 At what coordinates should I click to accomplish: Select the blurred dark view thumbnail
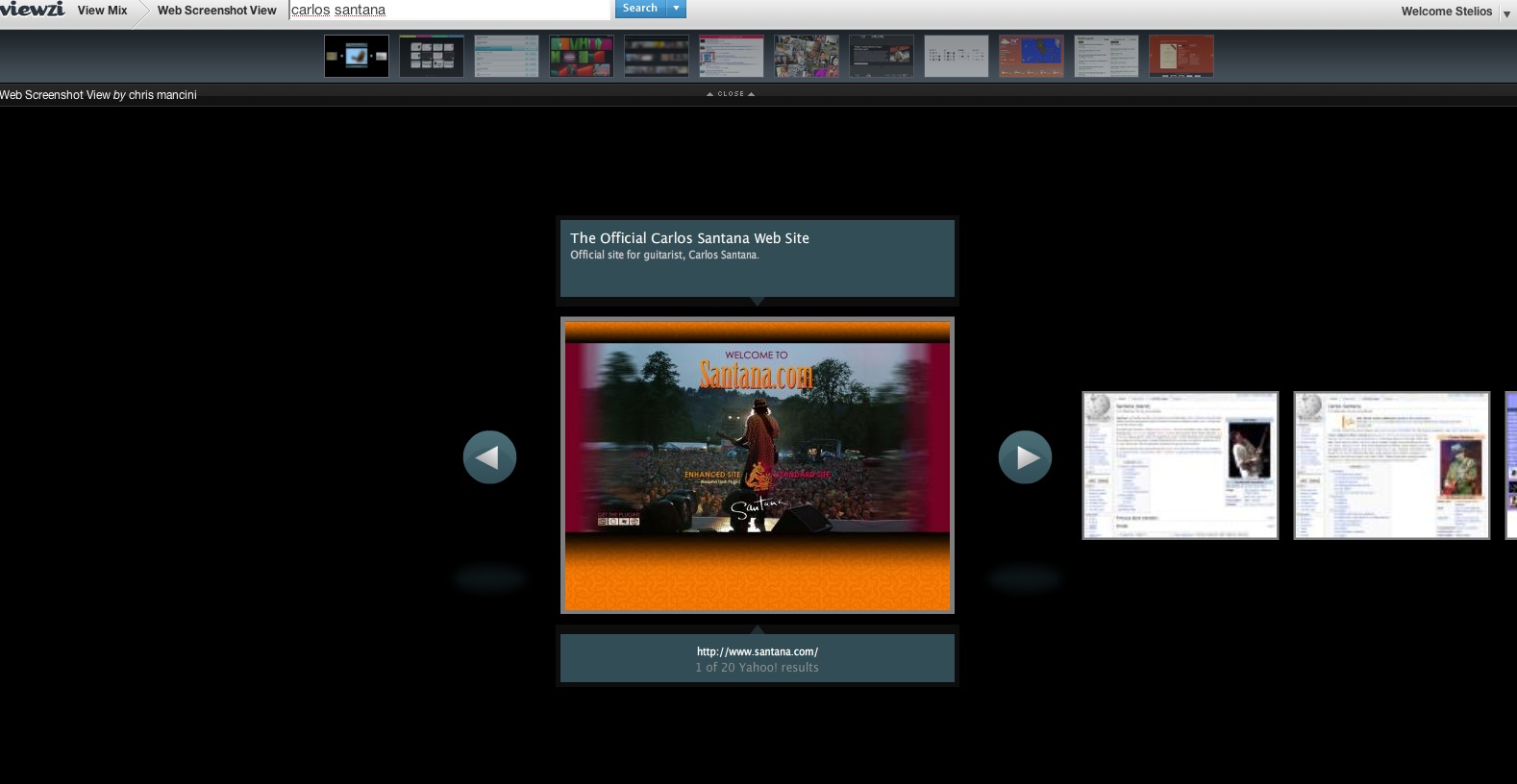pos(657,56)
